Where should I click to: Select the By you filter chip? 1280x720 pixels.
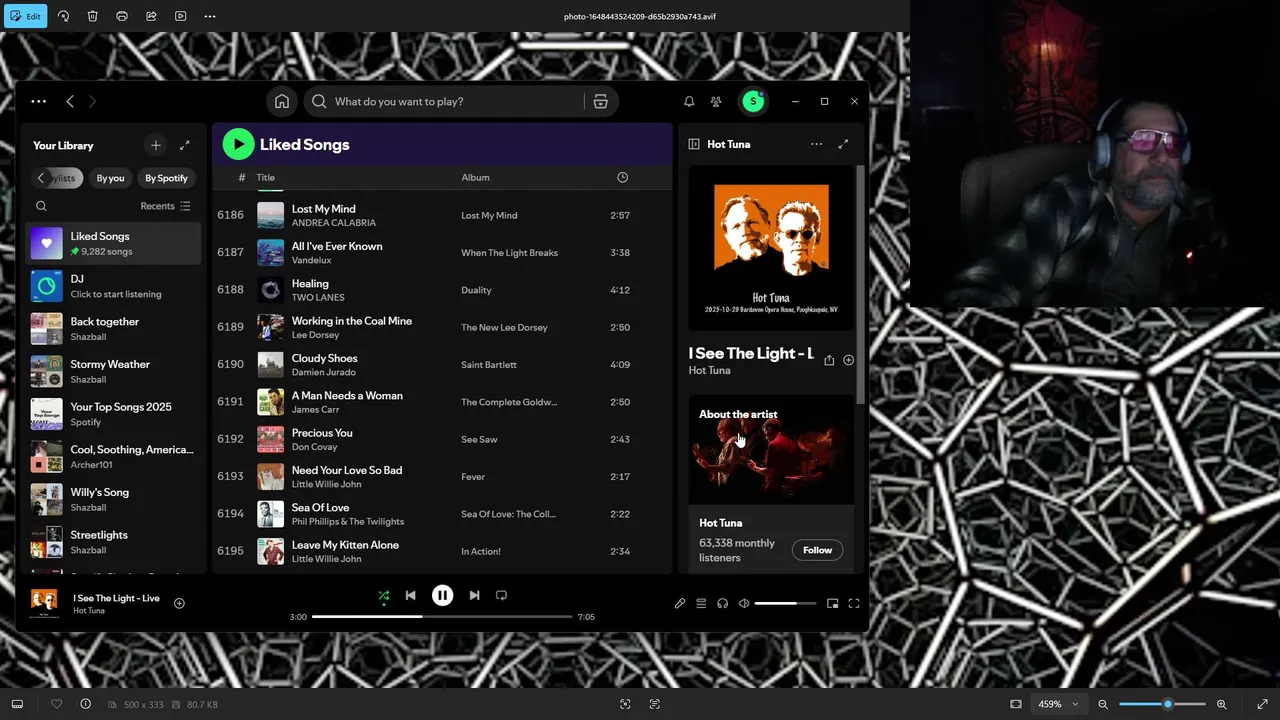(x=110, y=178)
